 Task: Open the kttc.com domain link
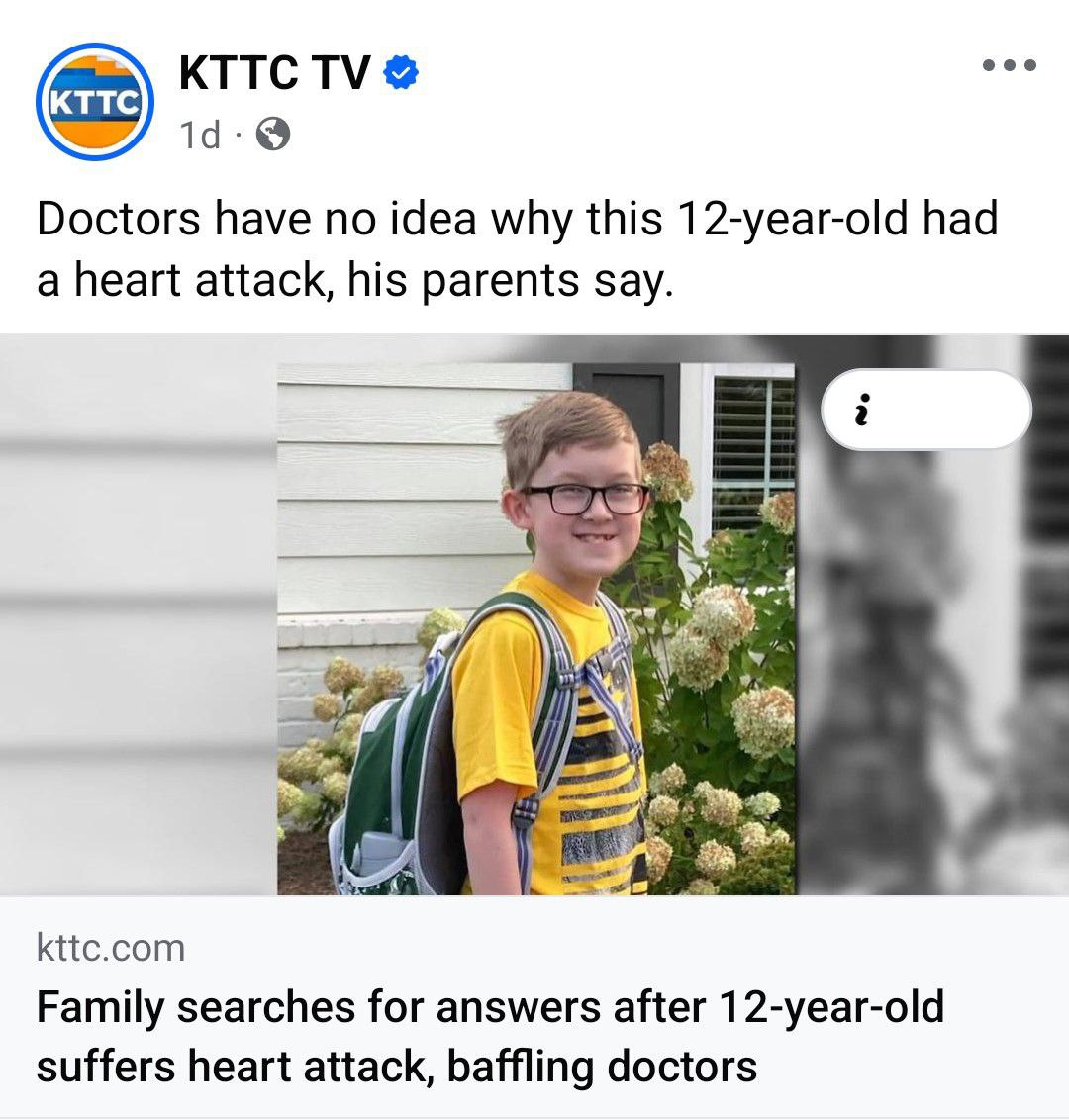111,948
